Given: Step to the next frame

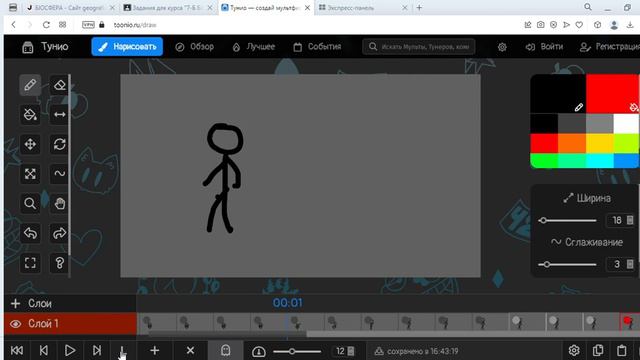Looking at the screenshot, I should pos(97,351).
